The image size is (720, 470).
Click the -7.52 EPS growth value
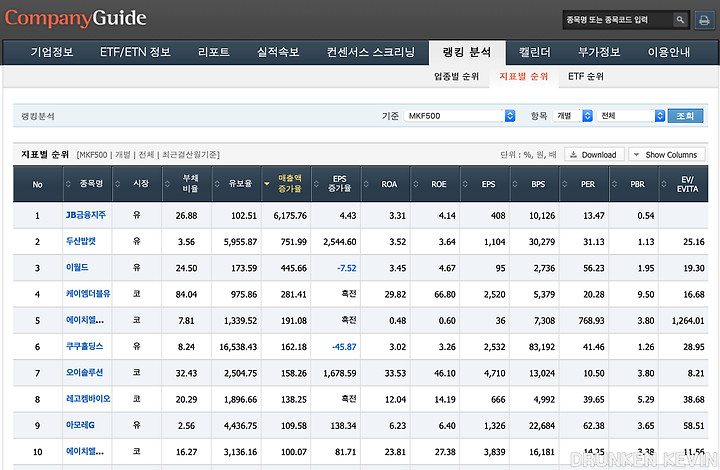pyautogui.click(x=347, y=268)
